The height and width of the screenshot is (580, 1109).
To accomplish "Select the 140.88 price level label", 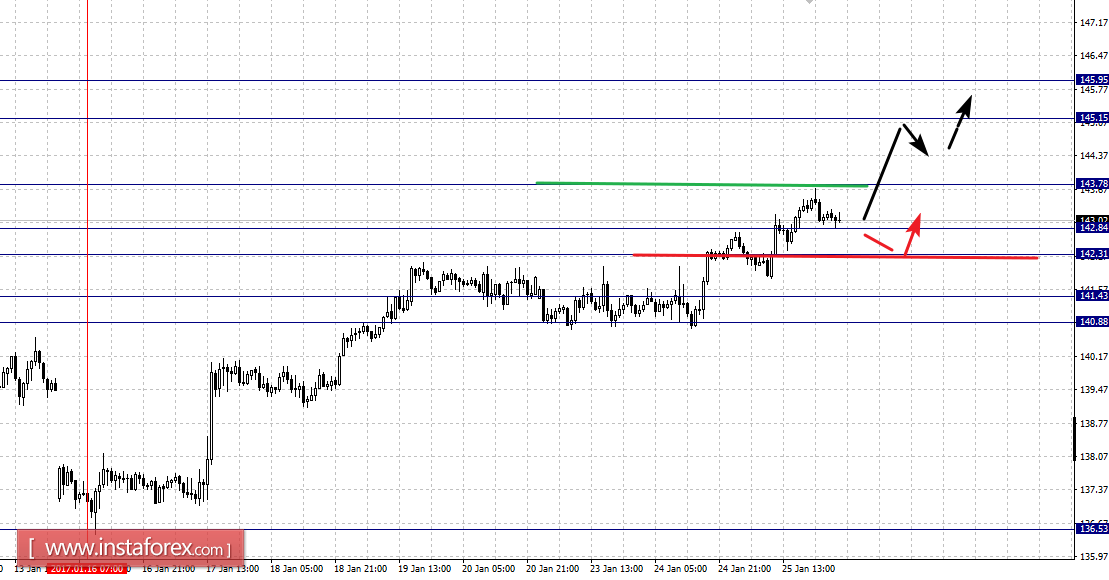I will tap(1093, 322).
